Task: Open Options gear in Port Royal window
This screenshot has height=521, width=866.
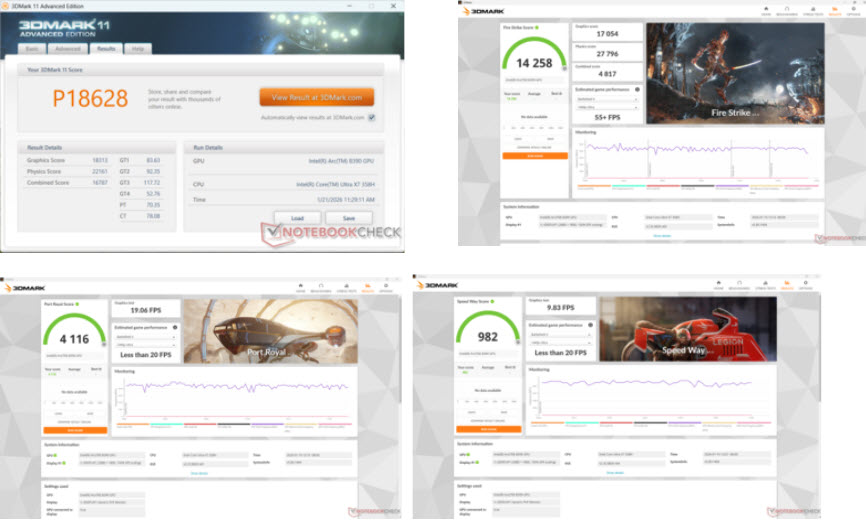Action: pyautogui.click(x=386, y=287)
